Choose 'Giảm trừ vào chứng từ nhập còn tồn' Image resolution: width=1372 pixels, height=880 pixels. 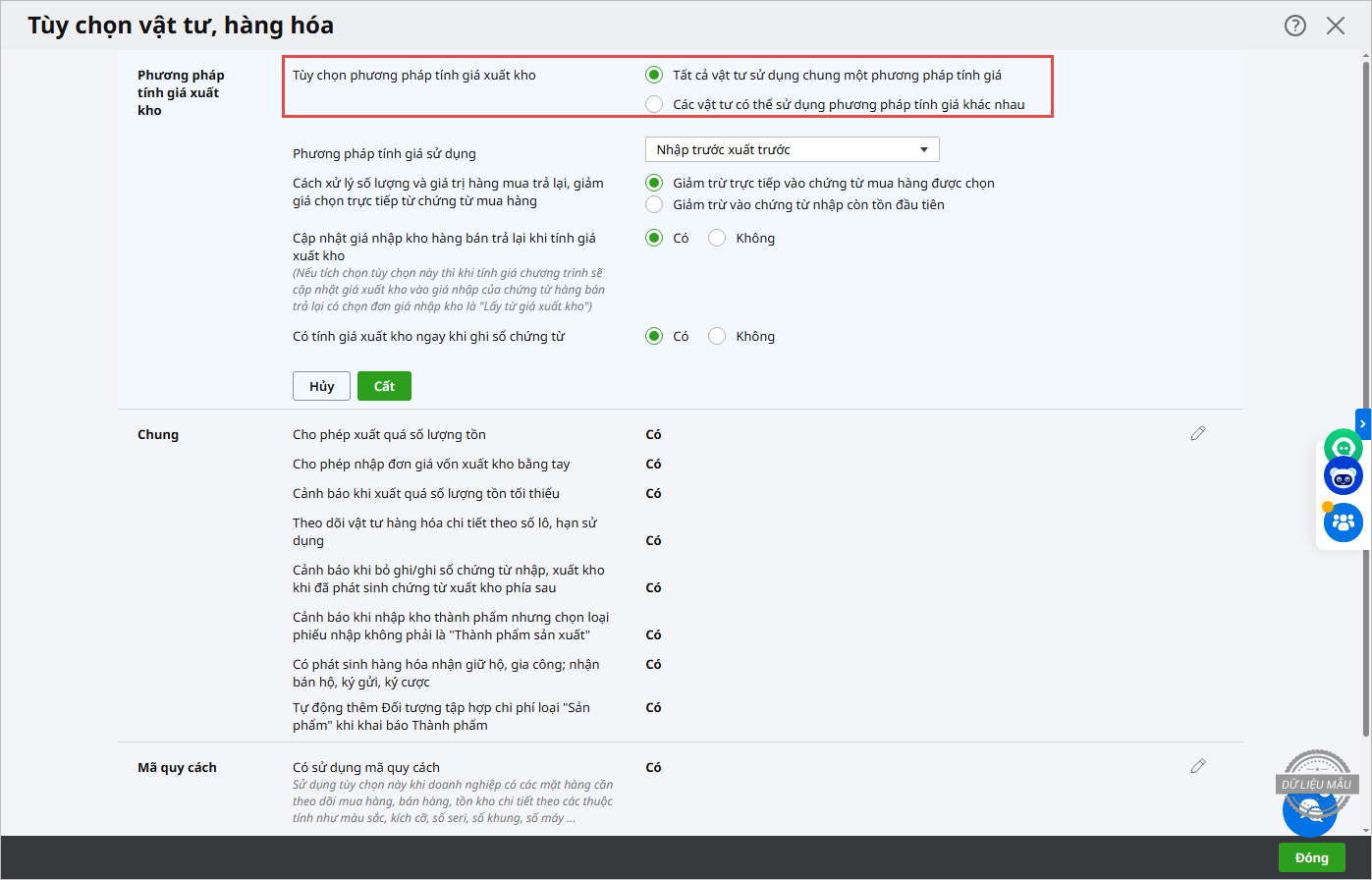coord(654,204)
